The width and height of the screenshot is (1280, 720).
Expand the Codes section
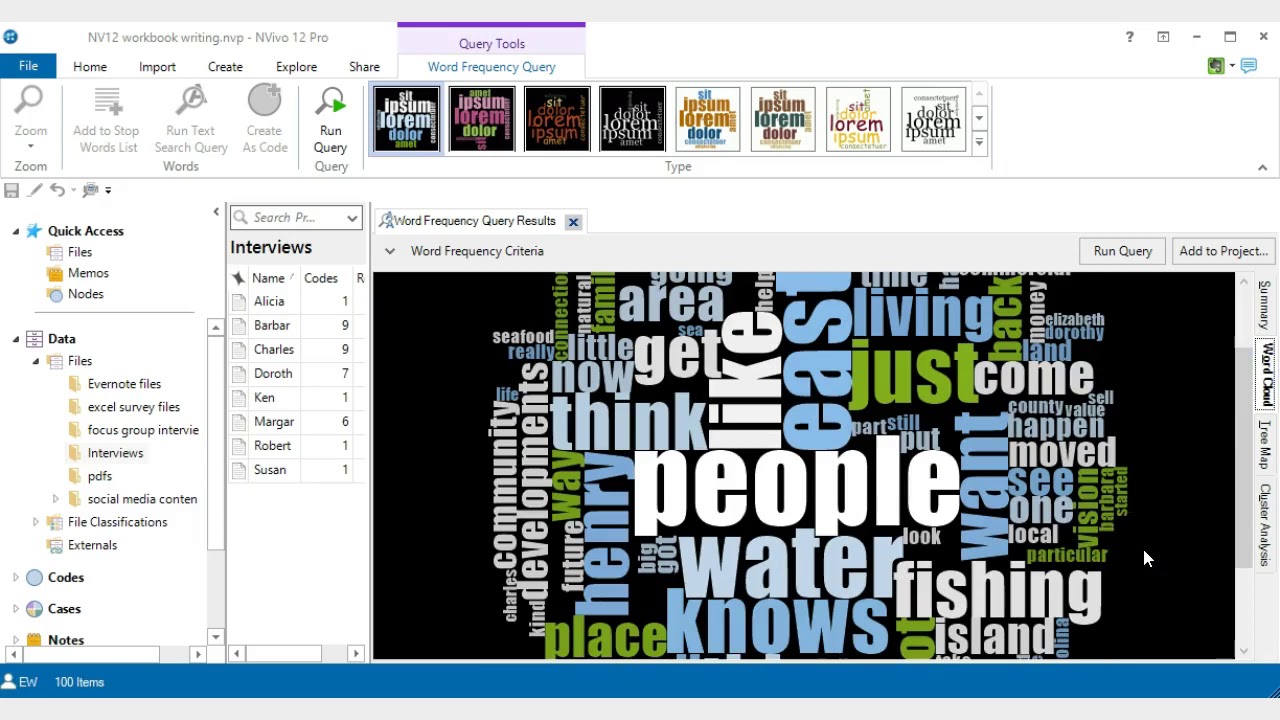[15, 577]
